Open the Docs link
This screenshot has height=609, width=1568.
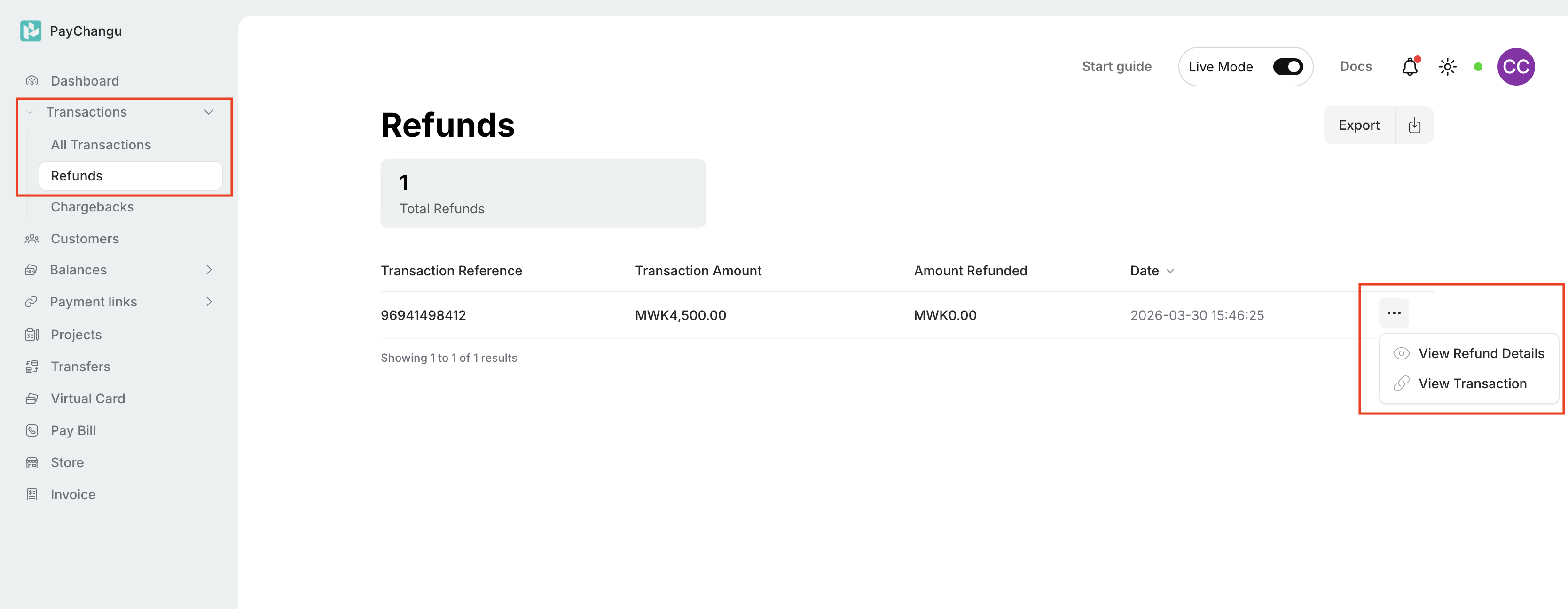(1356, 67)
